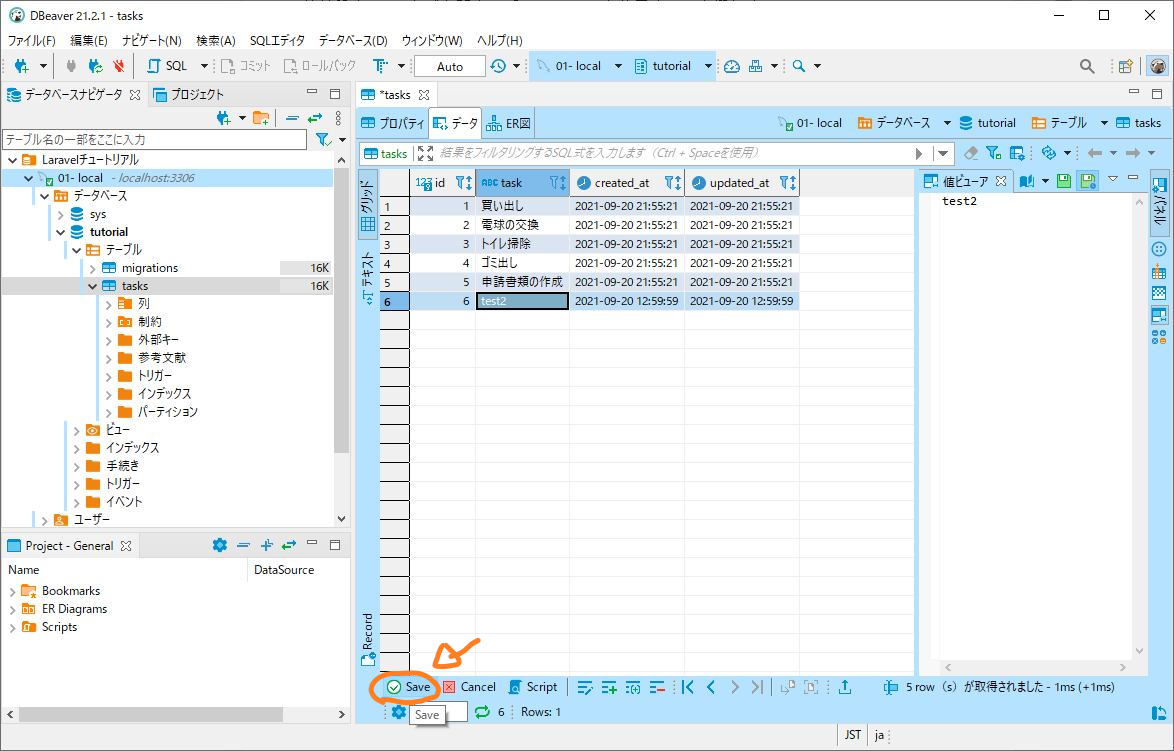Open the ヘルプ(H) menu
The width and height of the screenshot is (1174, 751).
tap(499, 40)
